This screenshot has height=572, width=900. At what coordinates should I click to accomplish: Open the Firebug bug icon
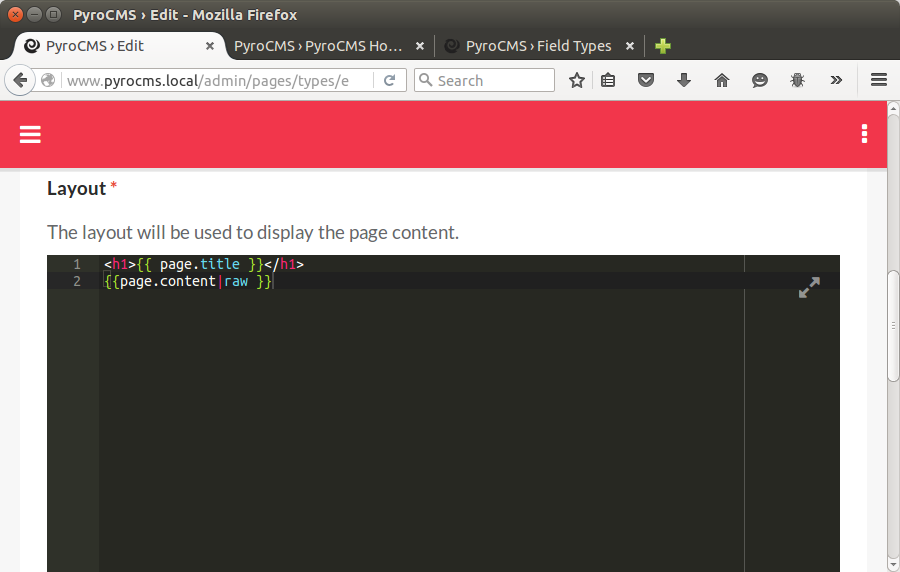[797, 80]
